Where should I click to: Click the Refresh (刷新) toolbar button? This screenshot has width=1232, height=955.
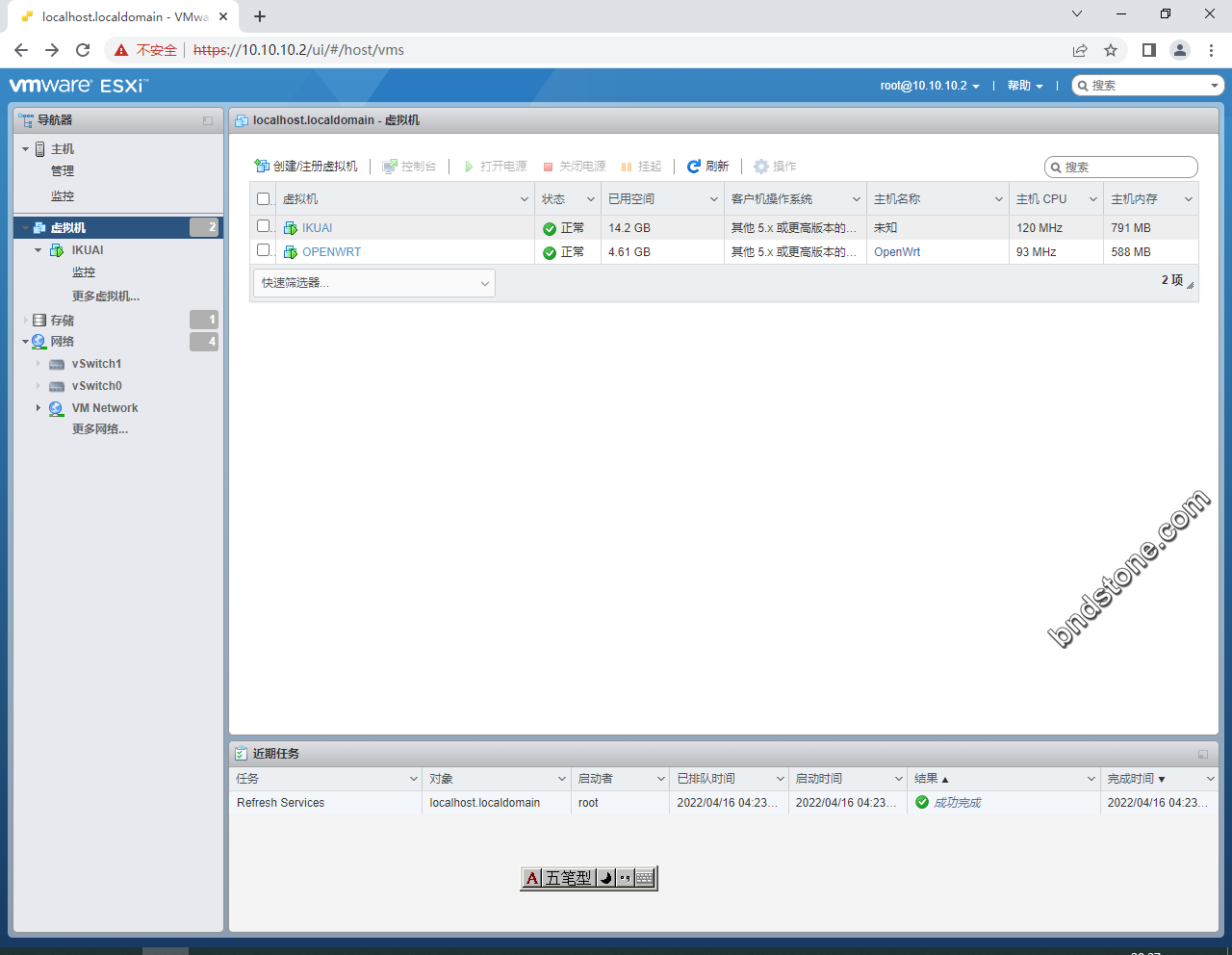click(708, 167)
